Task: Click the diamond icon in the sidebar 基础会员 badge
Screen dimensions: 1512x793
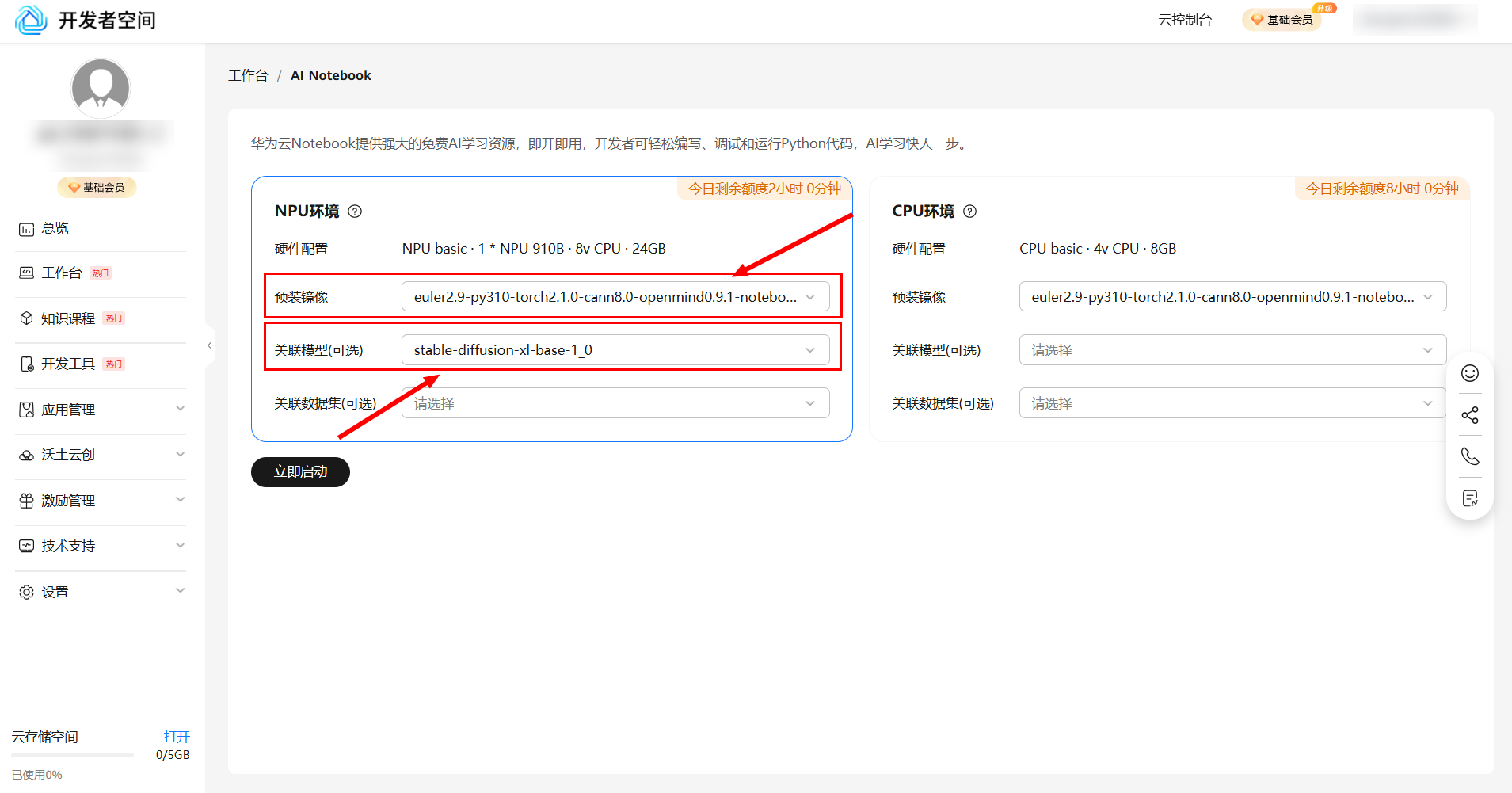Action: [x=74, y=188]
